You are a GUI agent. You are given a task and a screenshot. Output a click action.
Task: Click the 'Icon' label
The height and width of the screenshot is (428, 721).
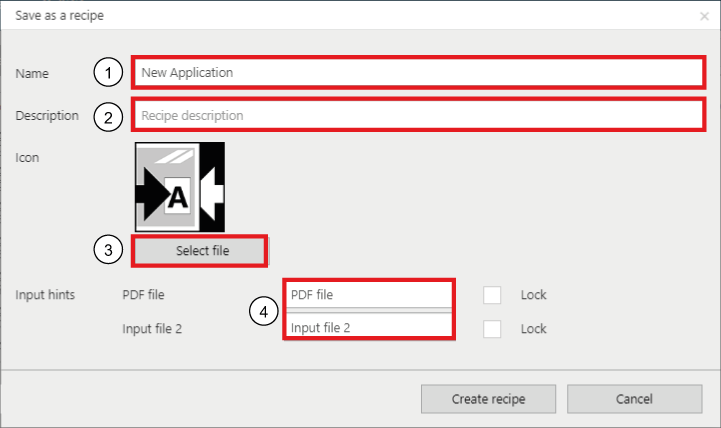(x=27, y=158)
